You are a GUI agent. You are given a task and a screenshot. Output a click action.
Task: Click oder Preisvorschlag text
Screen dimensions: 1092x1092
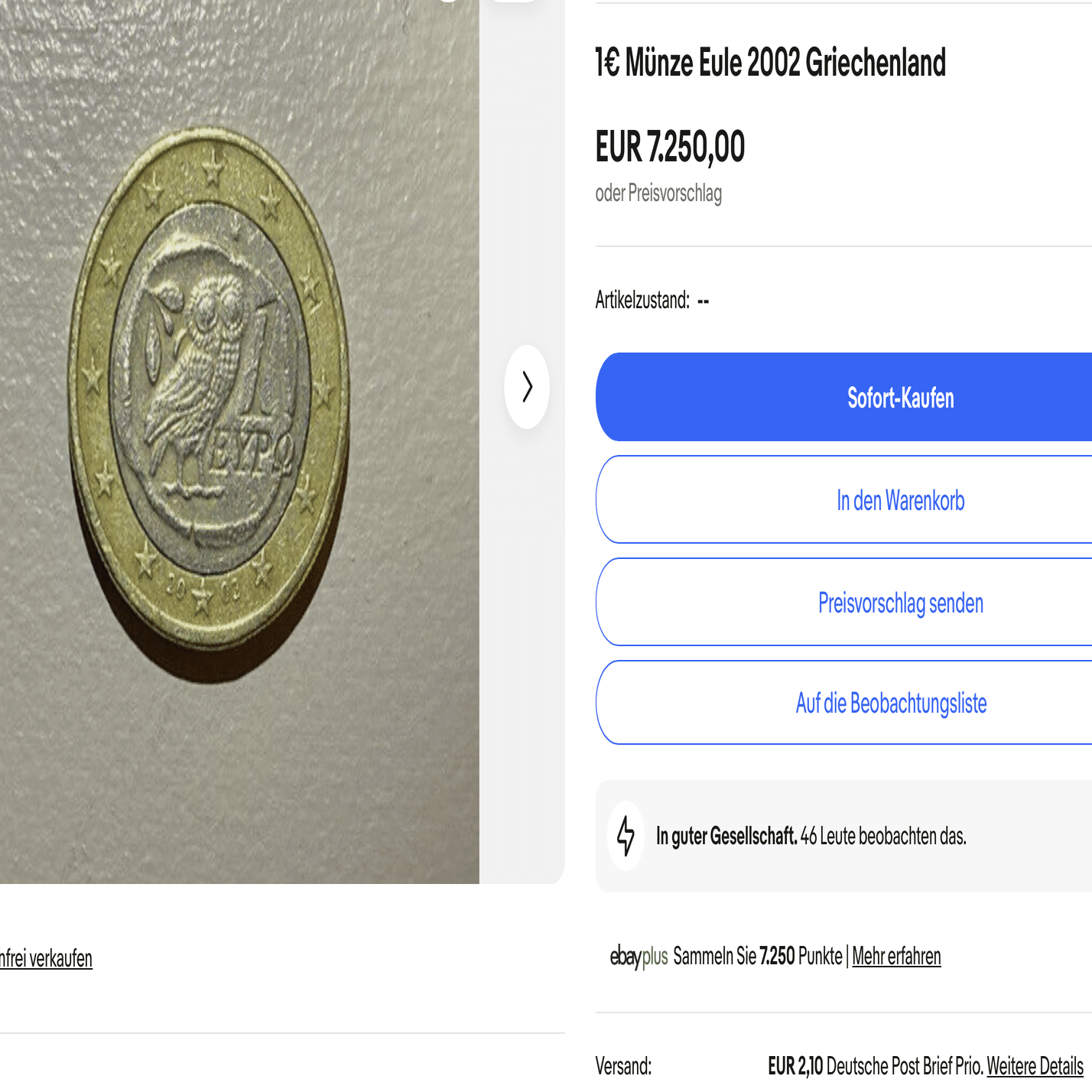click(658, 193)
